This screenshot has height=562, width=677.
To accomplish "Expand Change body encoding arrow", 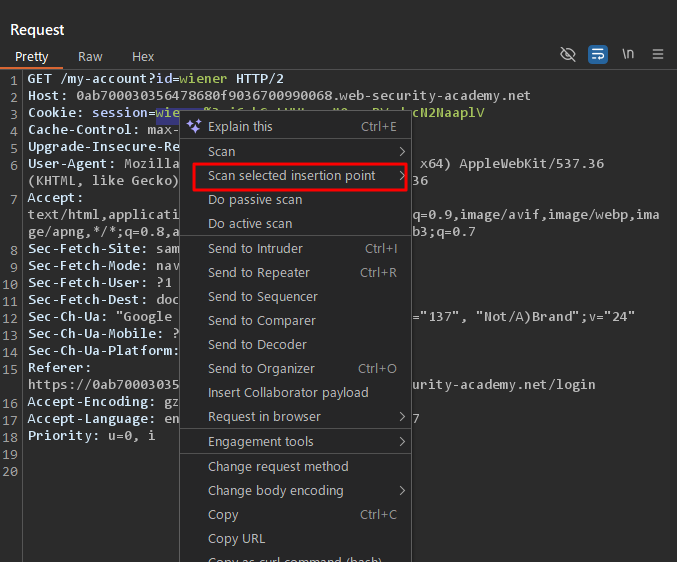I will (402, 490).
